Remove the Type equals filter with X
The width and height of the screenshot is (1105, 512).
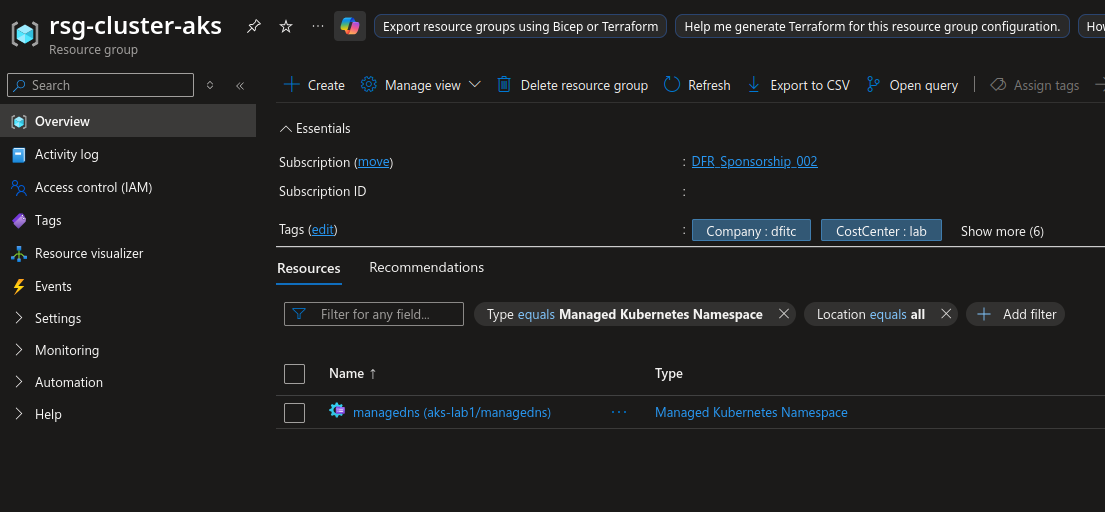(x=783, y=314)
